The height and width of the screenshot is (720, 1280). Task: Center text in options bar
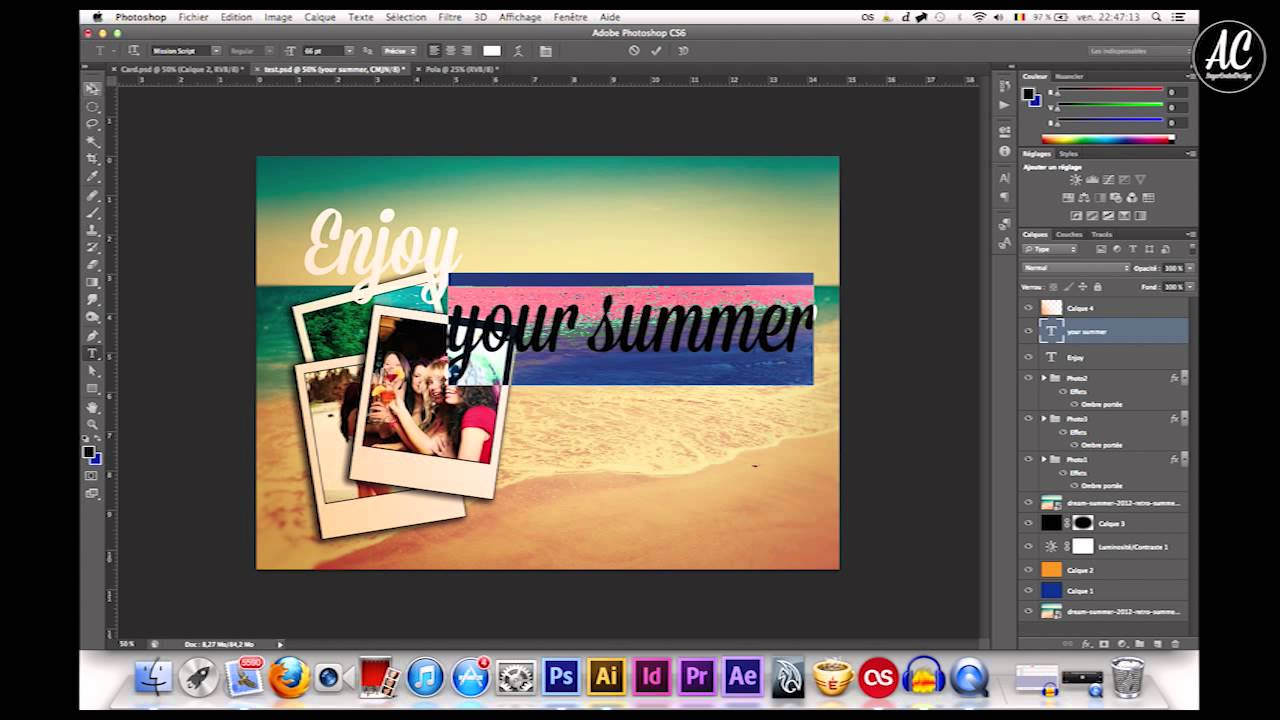[x=450, y=50]
